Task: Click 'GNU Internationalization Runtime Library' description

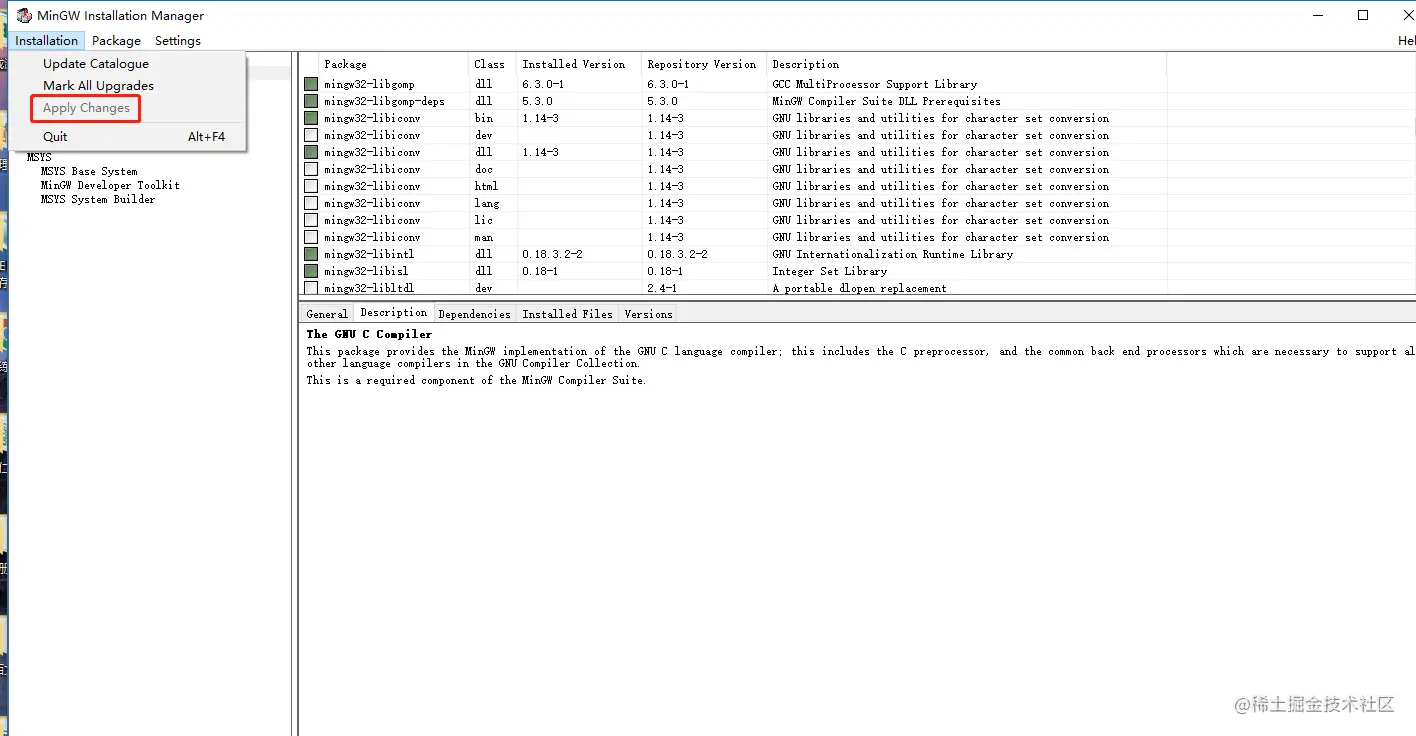Action: click(x=892, y=254)
